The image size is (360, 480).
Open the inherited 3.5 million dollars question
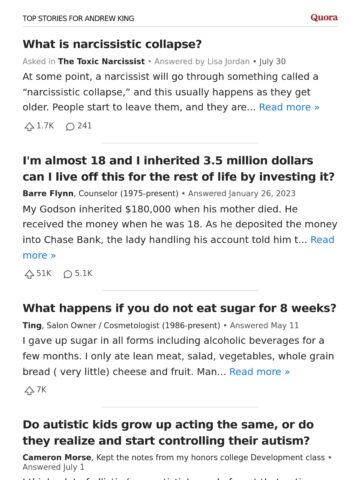pos(178,168)
